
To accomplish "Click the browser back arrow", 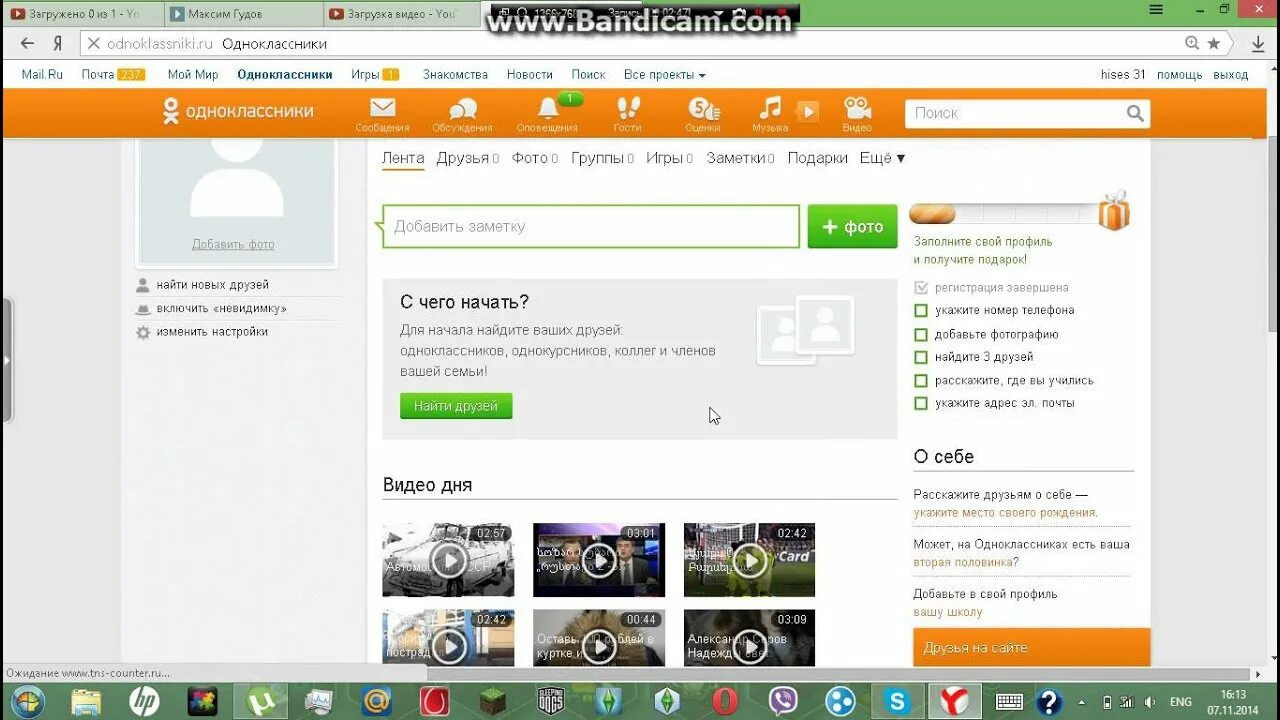I will pyautogui.click(x=27, y=43).
